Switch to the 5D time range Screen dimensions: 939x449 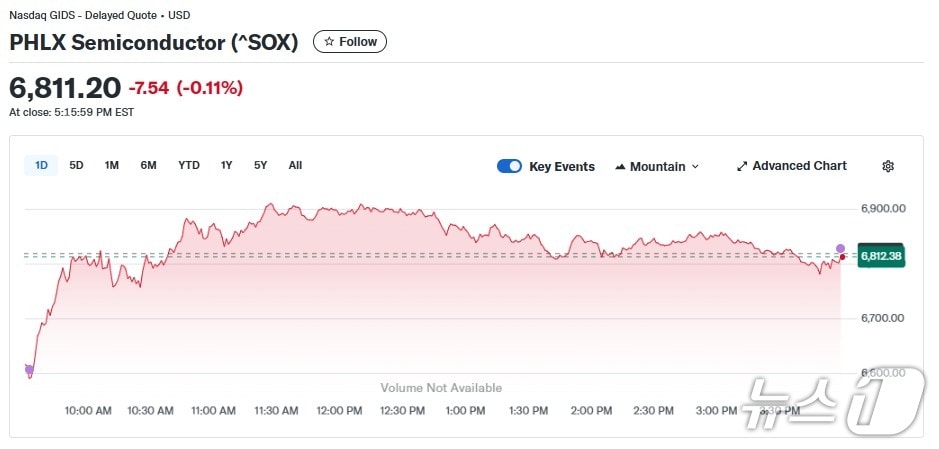click(x=76, y=165)
